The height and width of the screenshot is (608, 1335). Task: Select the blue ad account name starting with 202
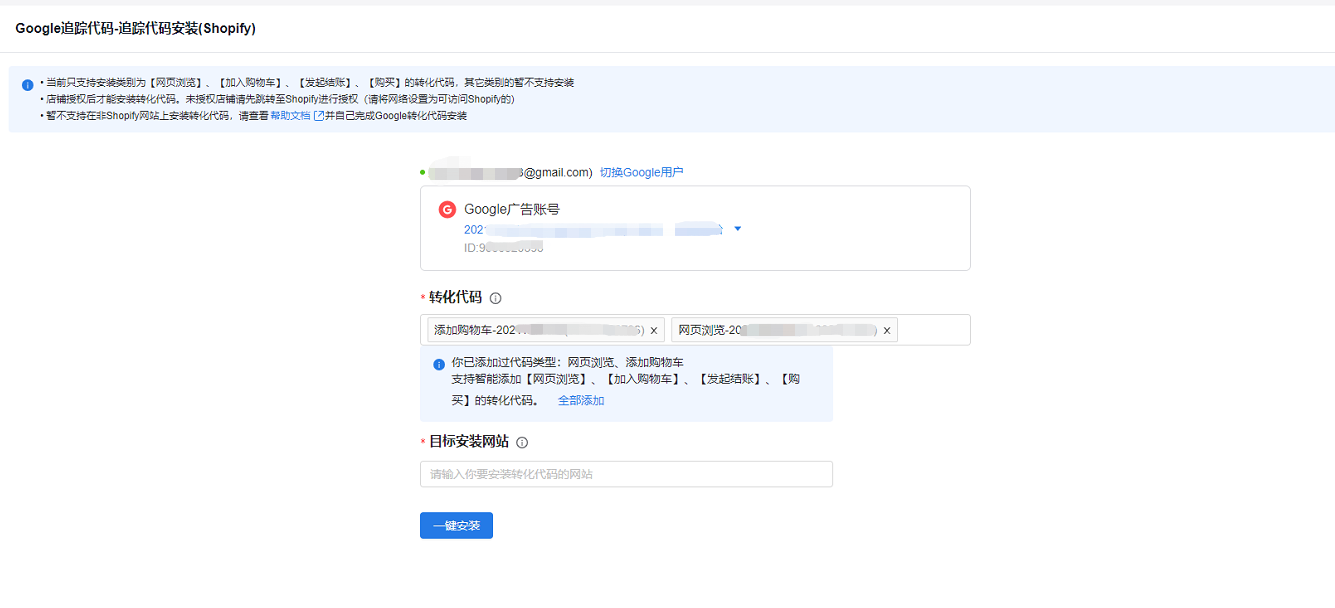point(593,230)
